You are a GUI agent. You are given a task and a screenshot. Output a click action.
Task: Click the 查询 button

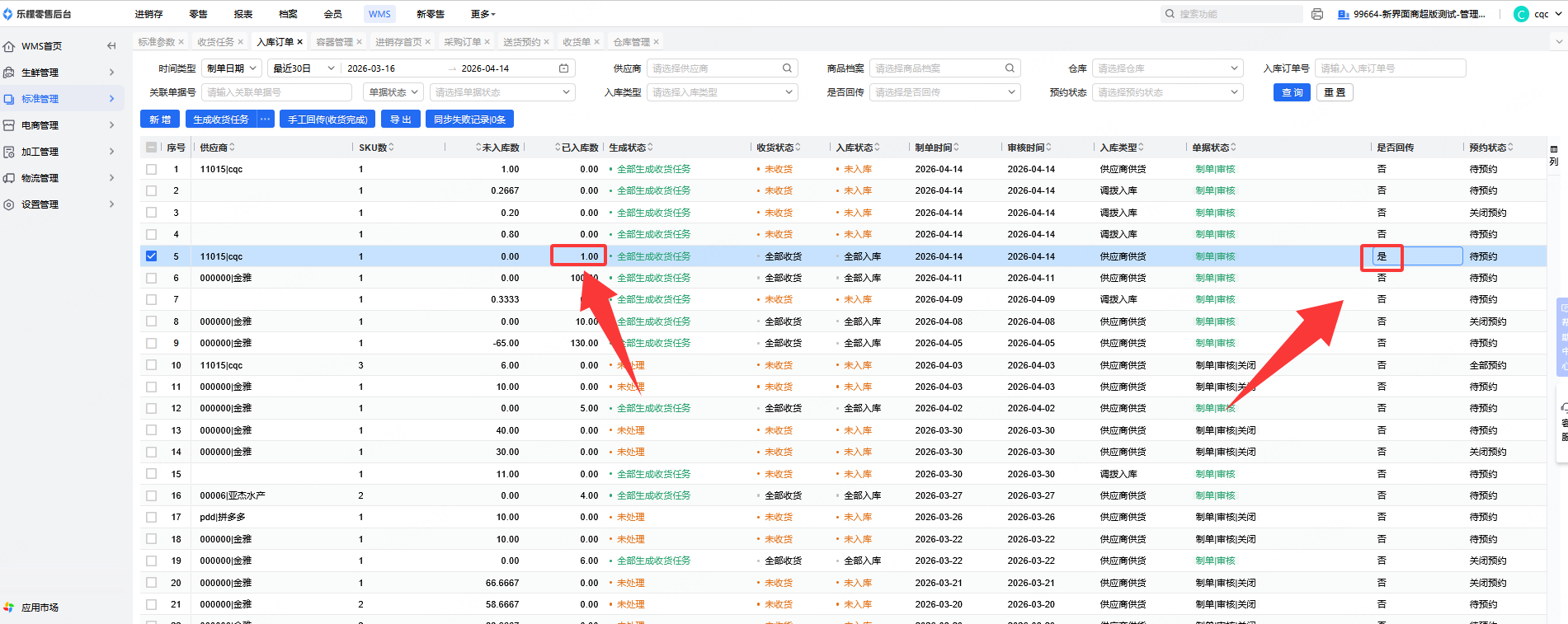click(1292, 92)
